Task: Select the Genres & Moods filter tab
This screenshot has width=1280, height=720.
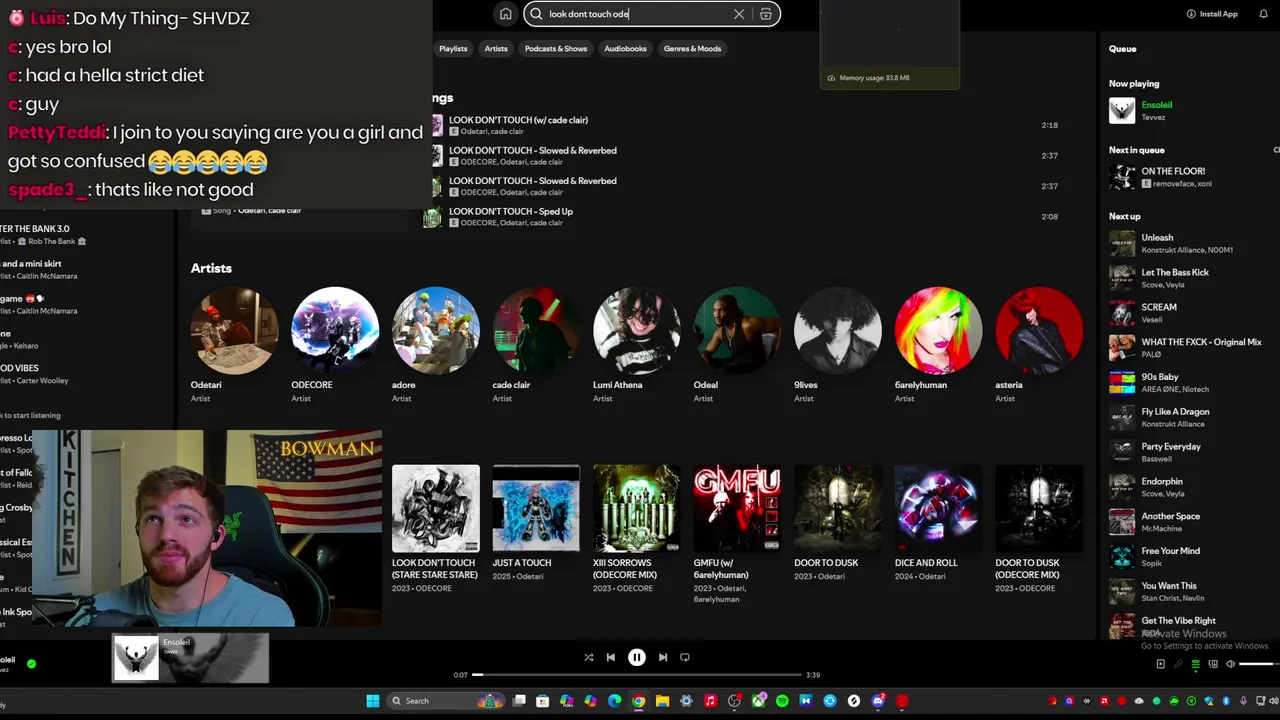Action: (692, 48)
